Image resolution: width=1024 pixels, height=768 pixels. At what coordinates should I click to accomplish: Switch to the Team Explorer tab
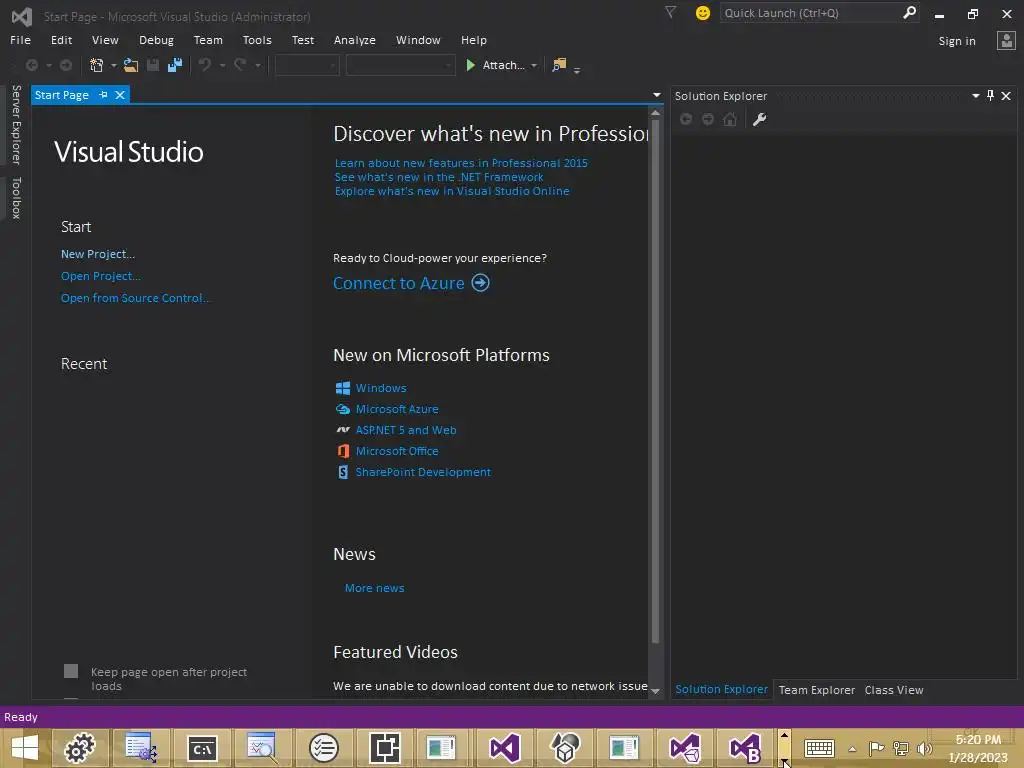(816, 690)
